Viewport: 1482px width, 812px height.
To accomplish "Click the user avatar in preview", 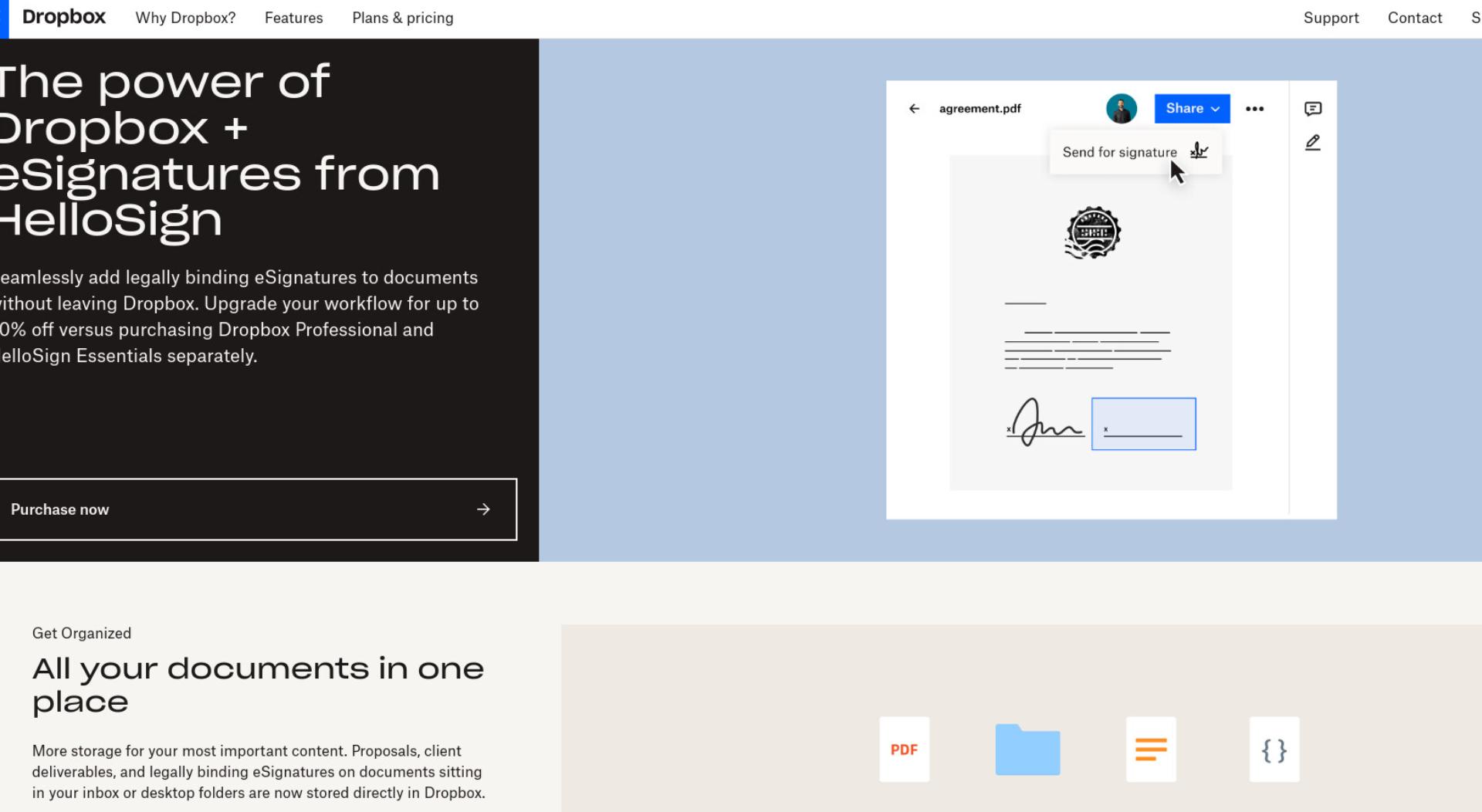I will (x=1121, y=109).
